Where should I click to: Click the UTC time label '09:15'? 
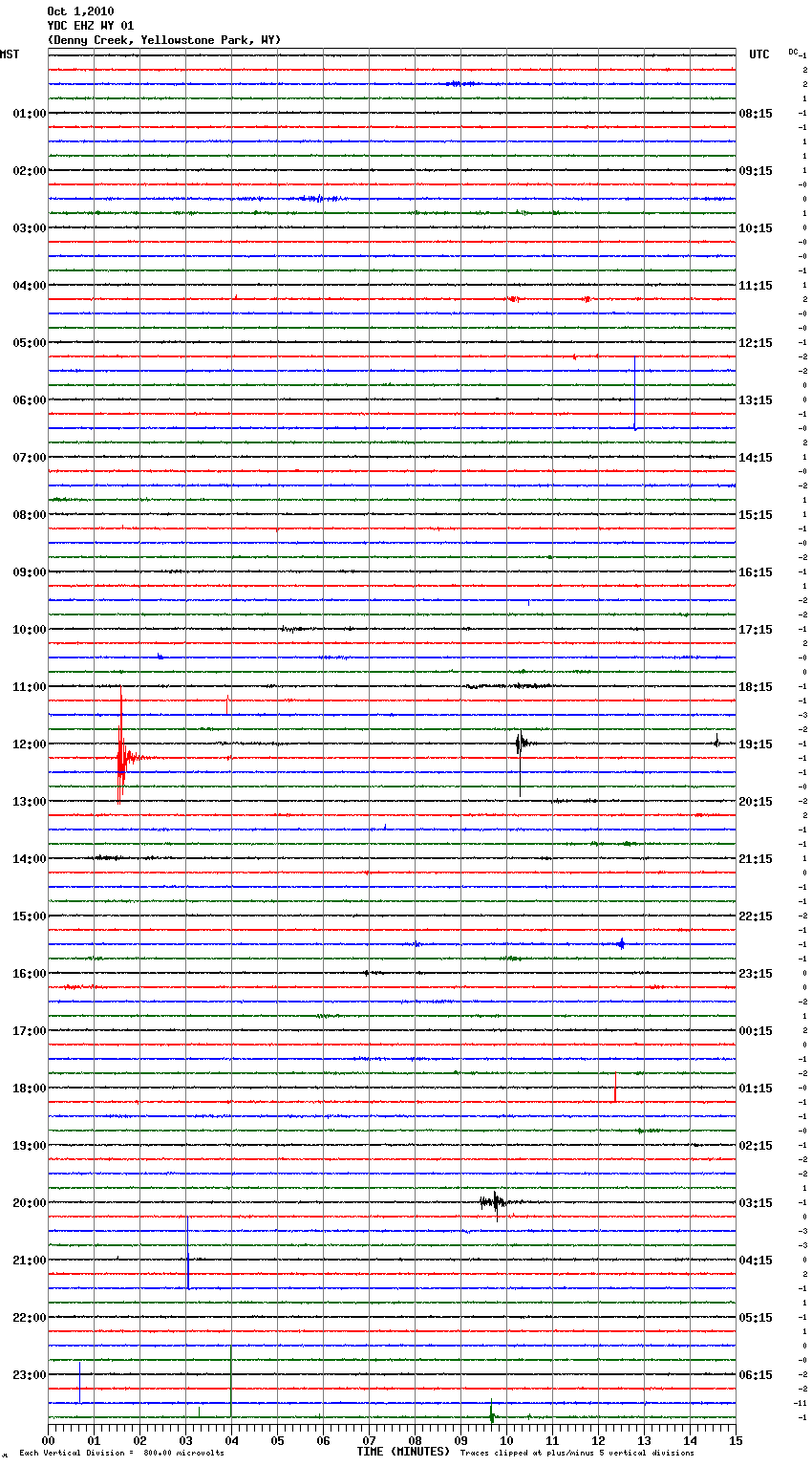coord(756,171)
